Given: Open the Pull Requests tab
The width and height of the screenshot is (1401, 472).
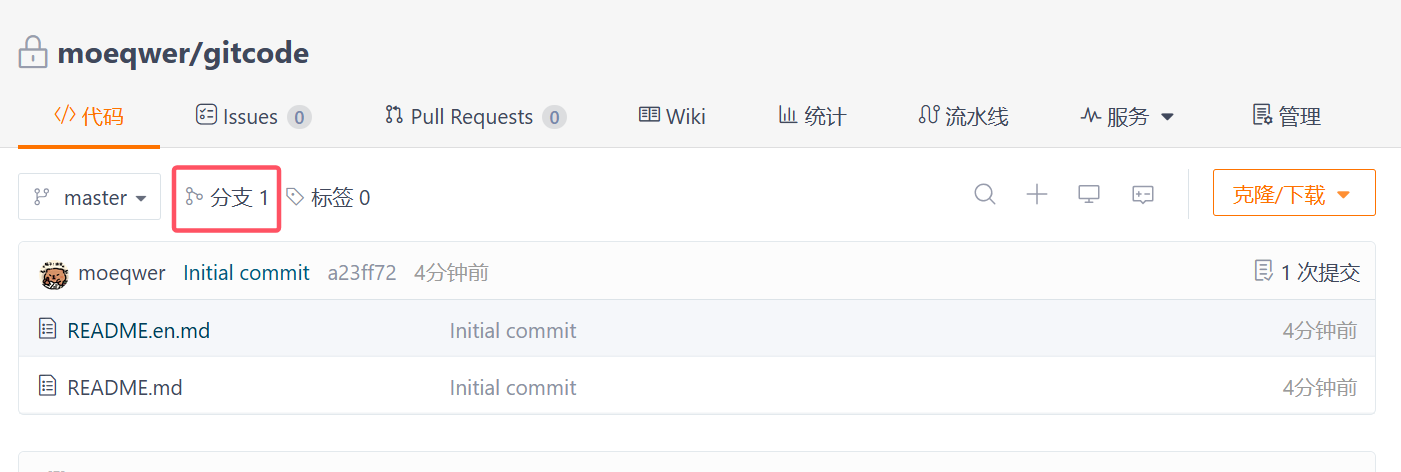Looking at the screenshot, I should (476, 116).
